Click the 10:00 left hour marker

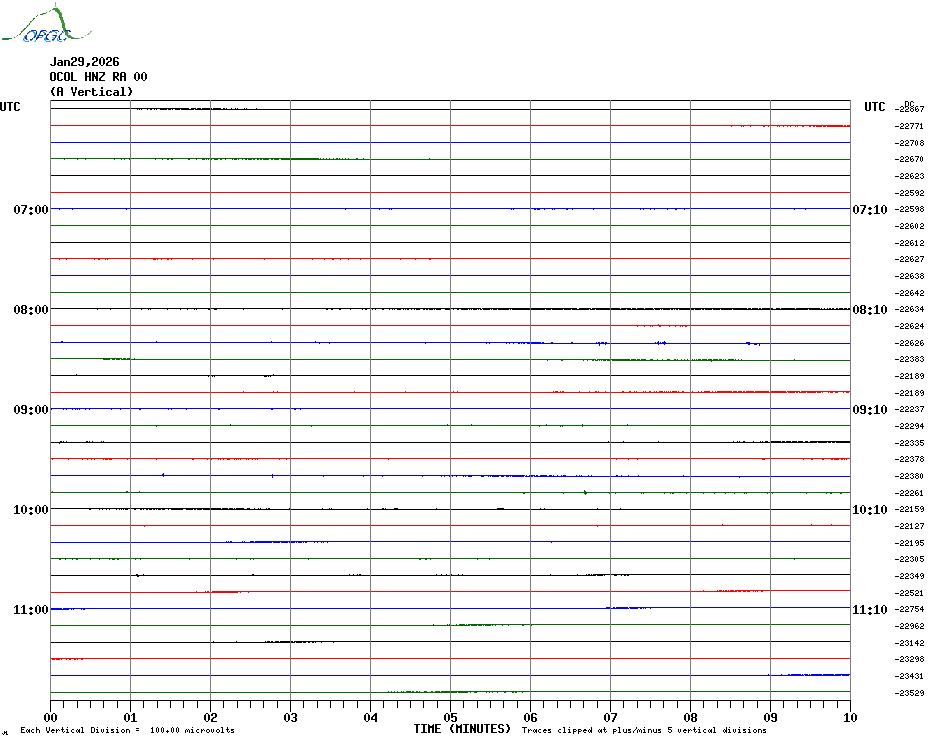click(31, 510)
